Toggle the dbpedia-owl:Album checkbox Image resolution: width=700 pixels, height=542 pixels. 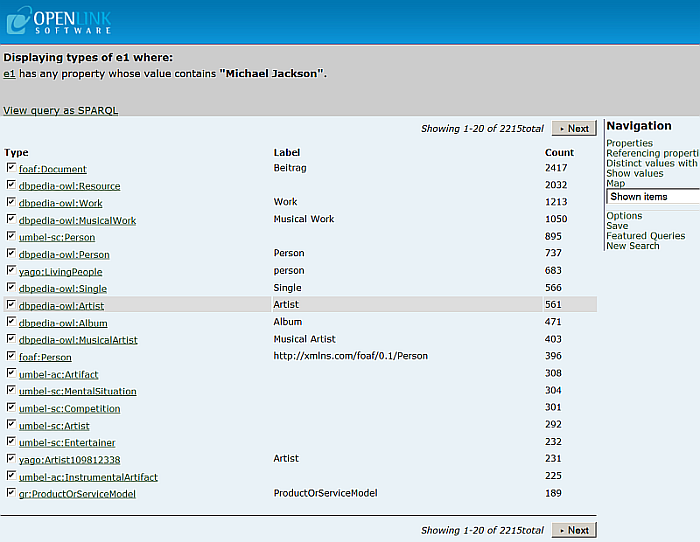11,321
